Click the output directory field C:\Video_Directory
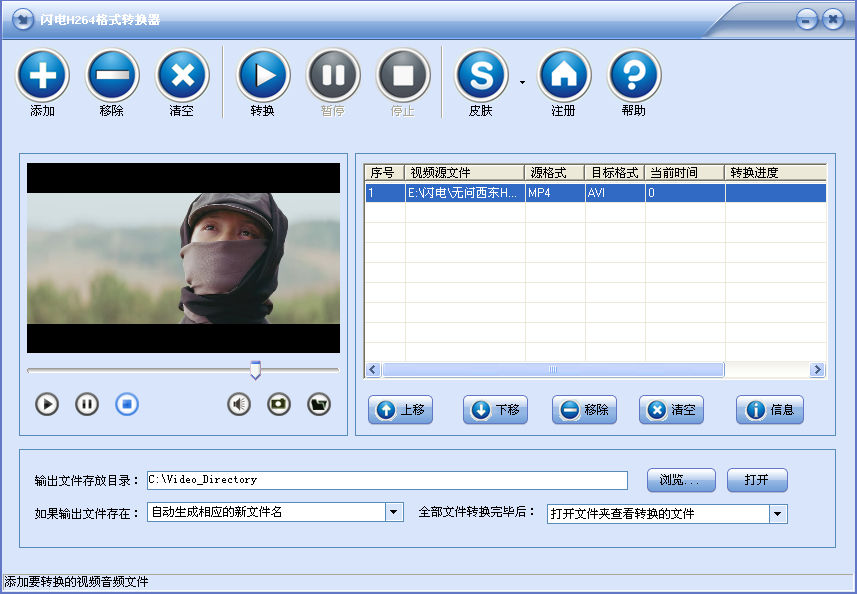This screenshot has height=594, width=857. point(387,480)
